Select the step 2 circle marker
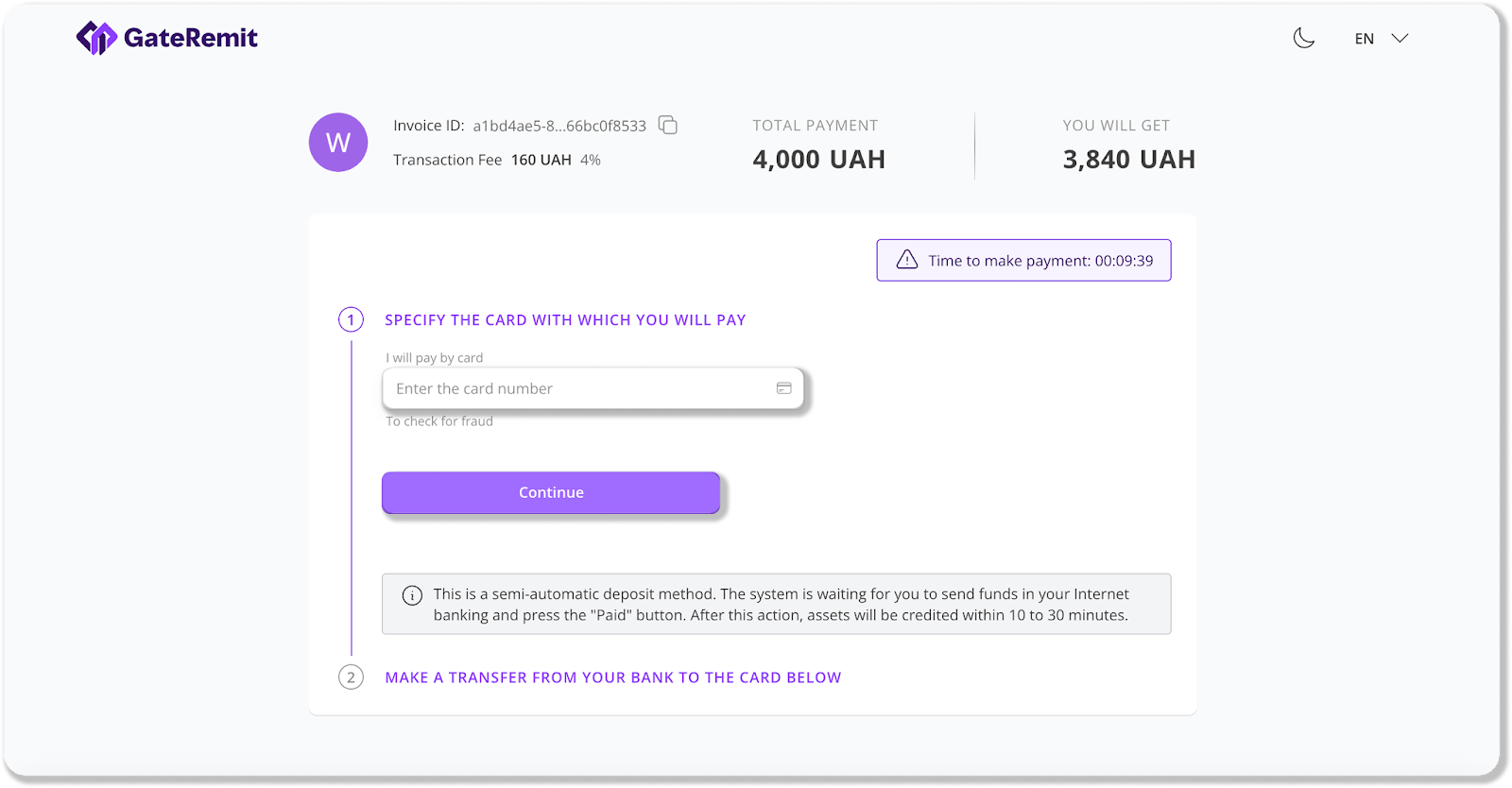1512x788 pixels. tap(351, 677)
